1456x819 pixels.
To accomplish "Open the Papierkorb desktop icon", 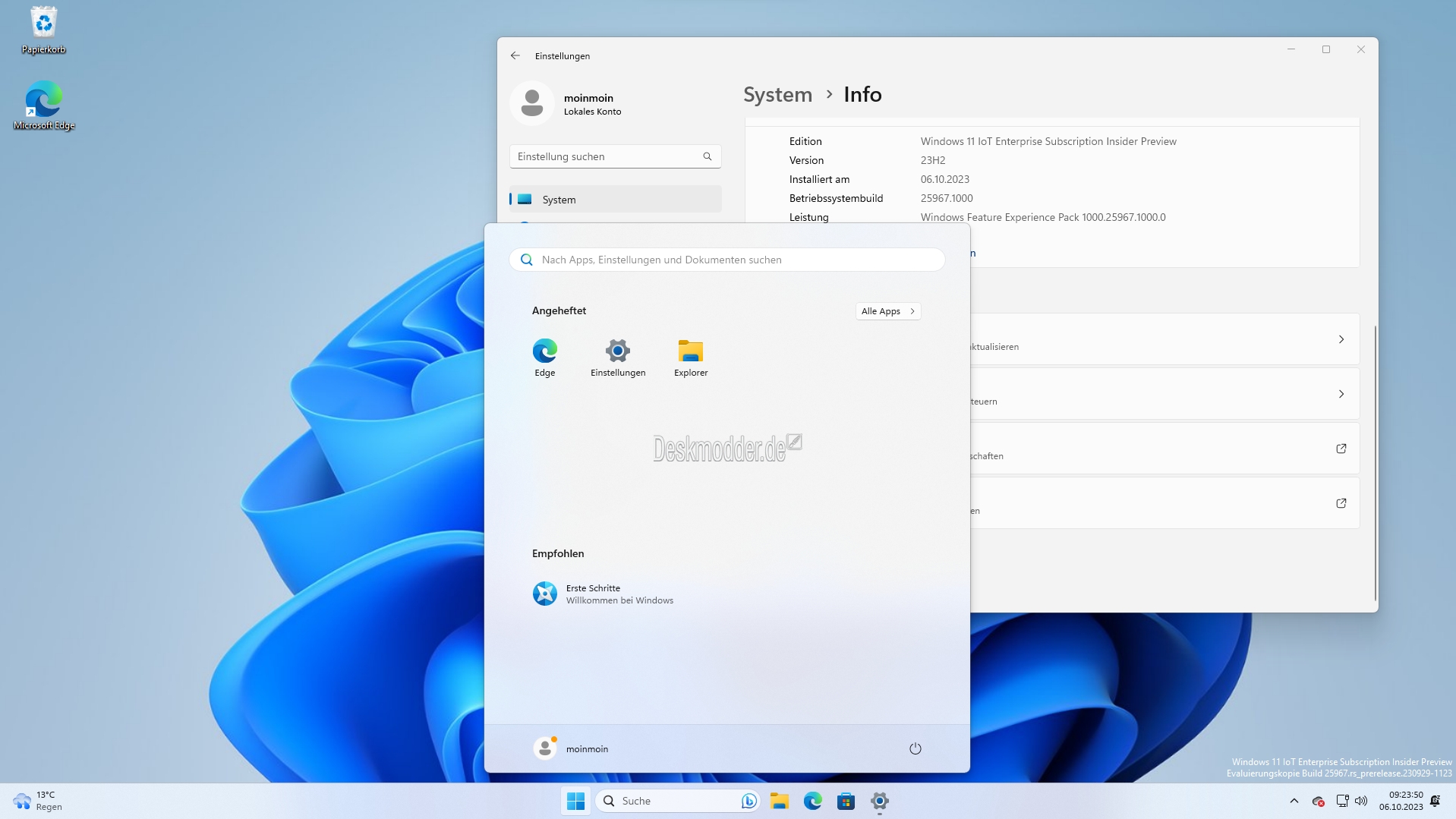I will pos(44,30).
